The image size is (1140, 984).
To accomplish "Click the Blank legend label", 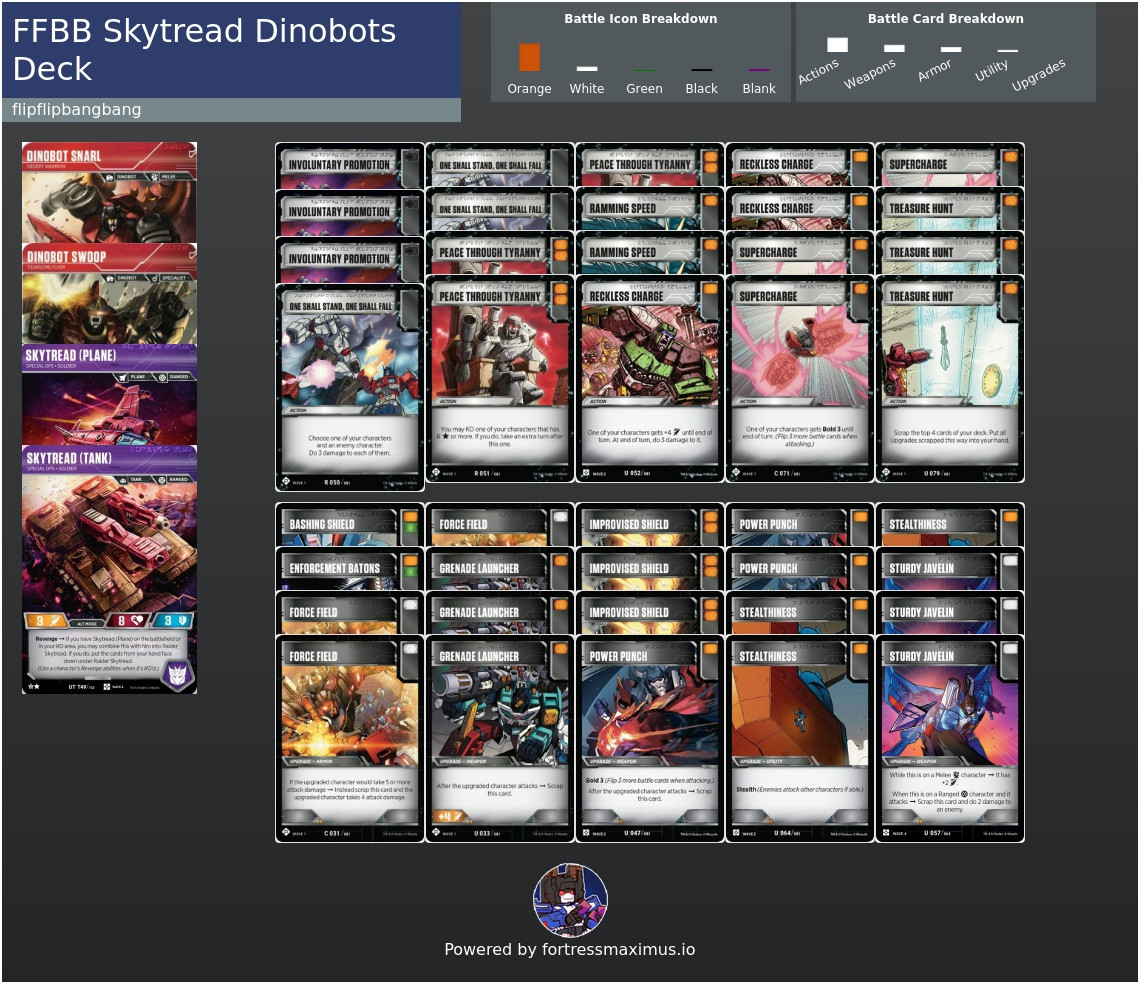I will coord(759,89).
